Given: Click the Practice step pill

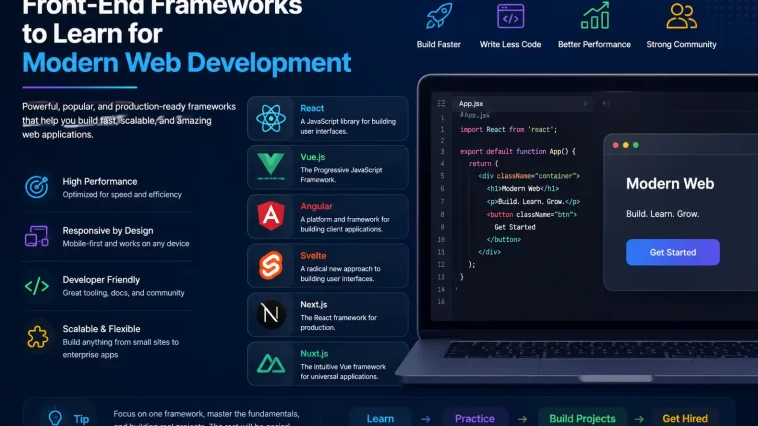Looking at the screenshot, I should click(475, 418).
